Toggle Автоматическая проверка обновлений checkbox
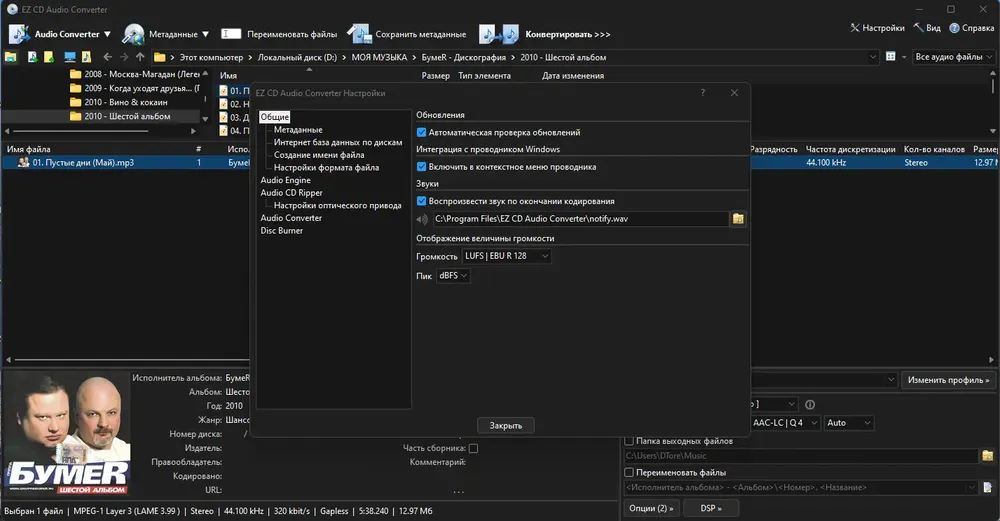Screen dimensions: 1000x521 421,133
